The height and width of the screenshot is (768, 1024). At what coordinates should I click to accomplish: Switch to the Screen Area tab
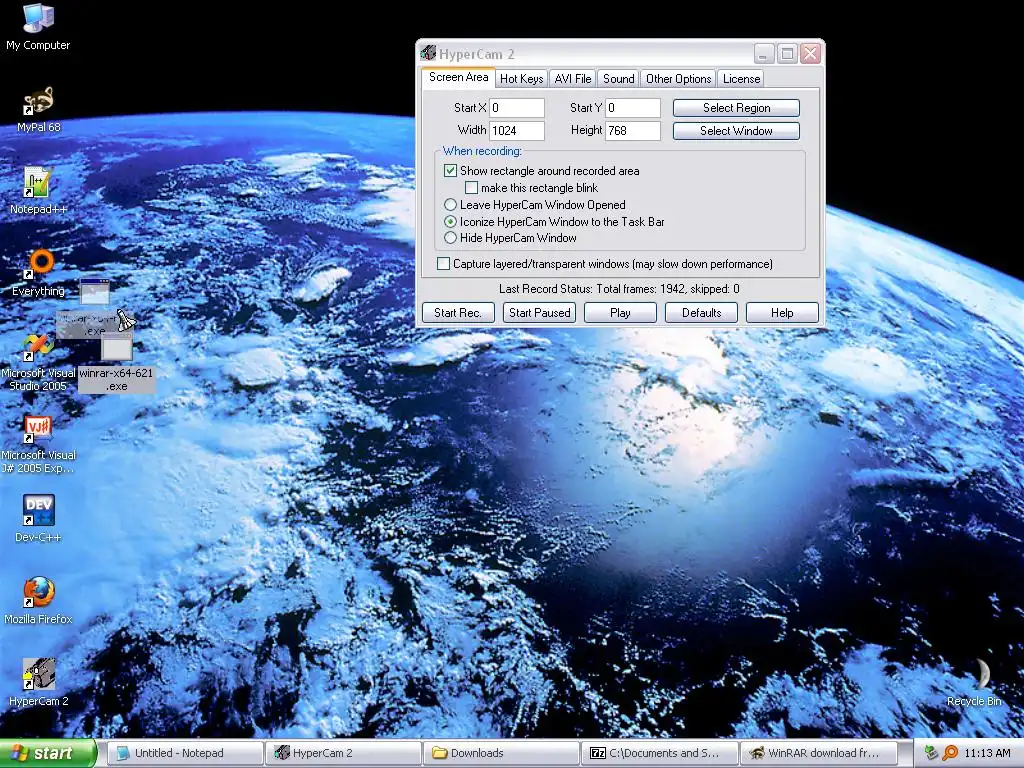458,77
